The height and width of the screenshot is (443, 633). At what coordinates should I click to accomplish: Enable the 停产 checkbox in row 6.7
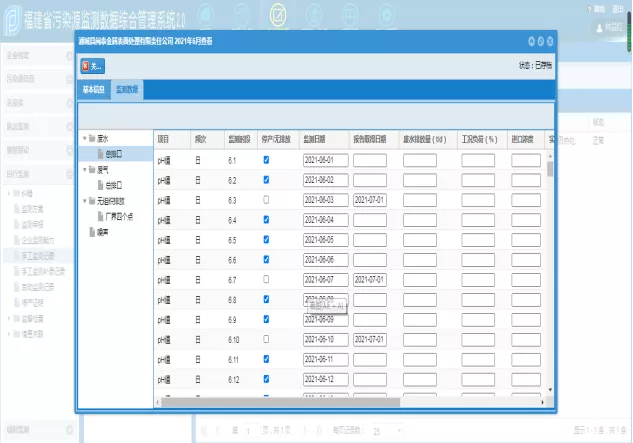click(266, 279)
